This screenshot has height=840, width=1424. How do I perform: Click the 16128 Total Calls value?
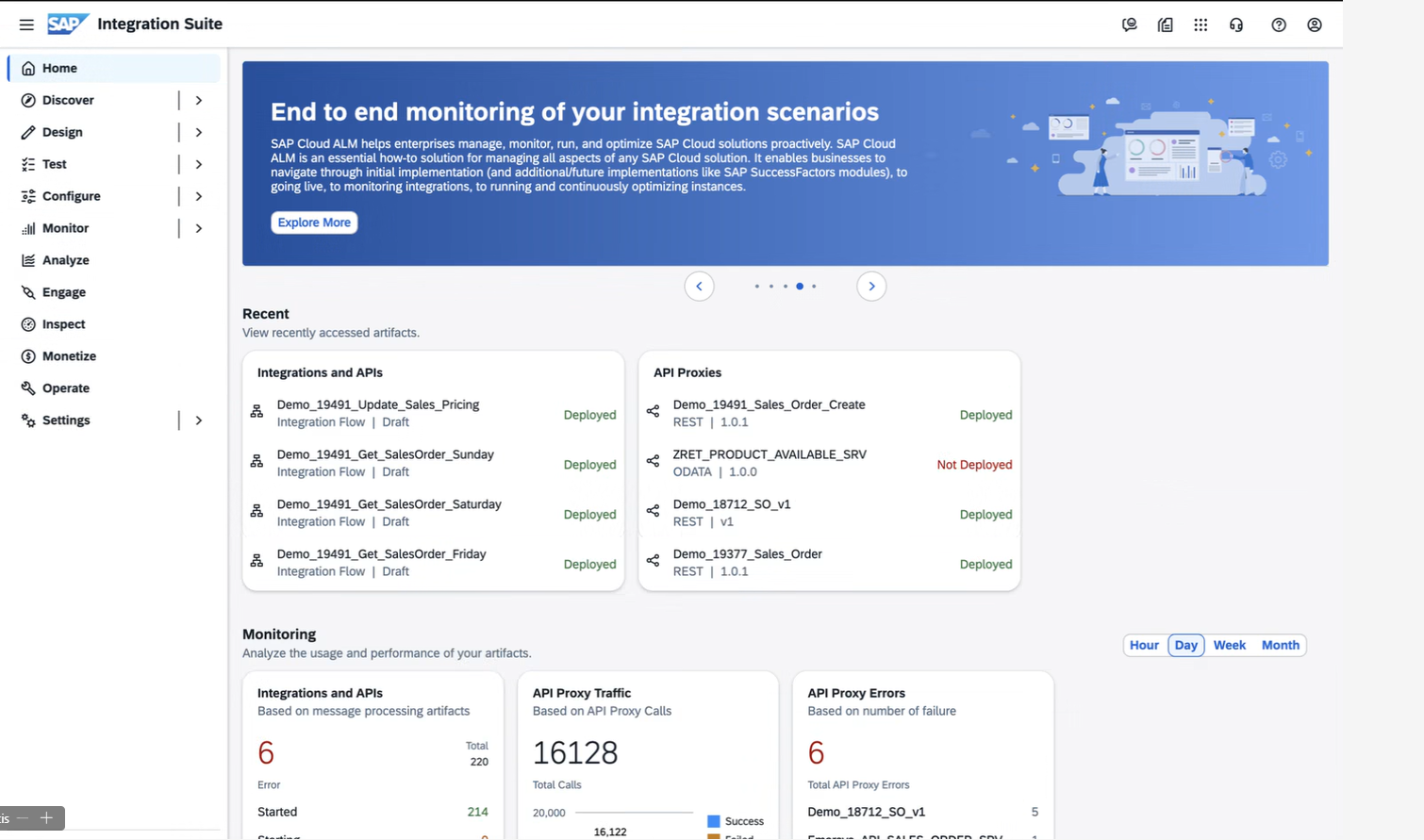click(575, 752)
